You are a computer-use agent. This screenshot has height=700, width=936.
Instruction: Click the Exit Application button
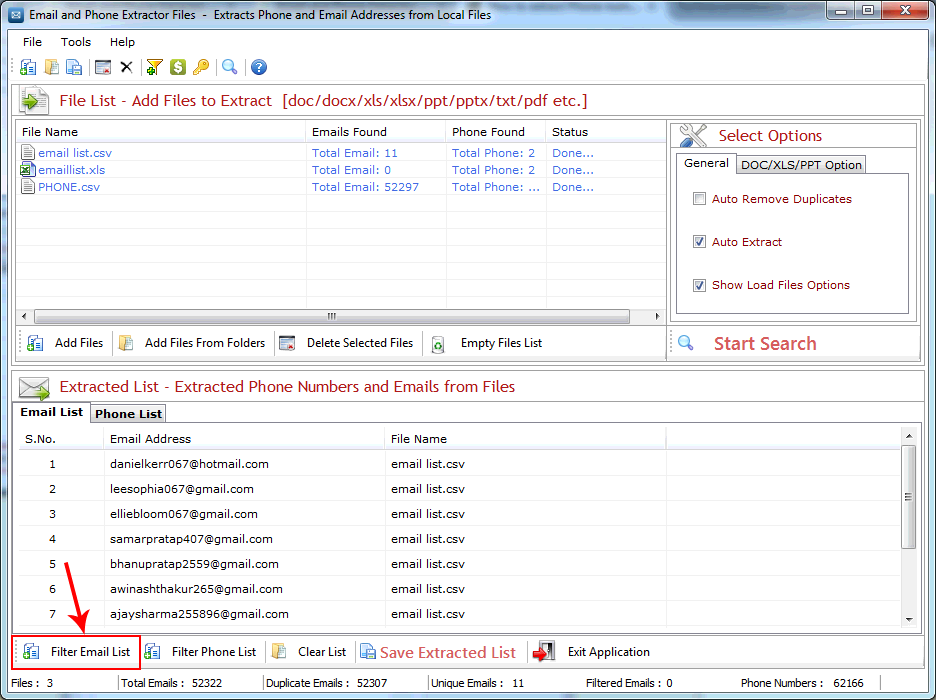click(592, 652)
